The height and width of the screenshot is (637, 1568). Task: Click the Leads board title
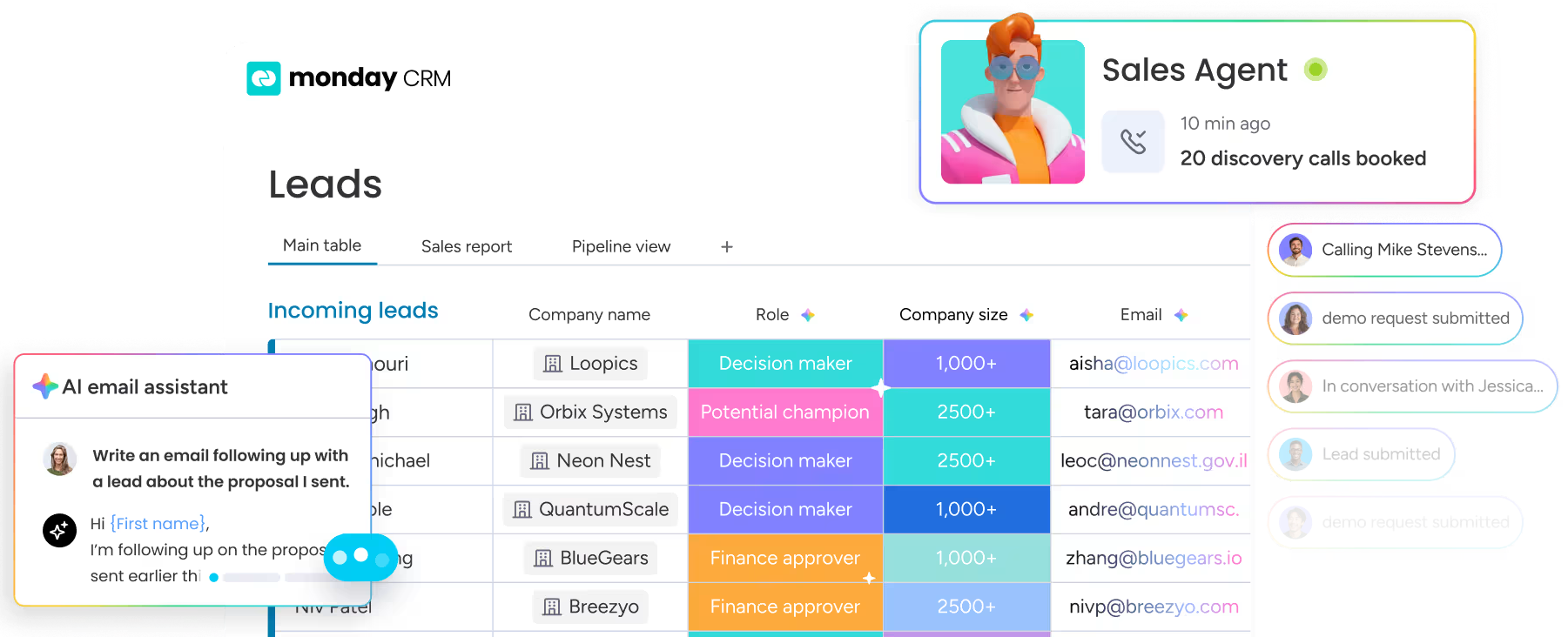pos(326,184)
